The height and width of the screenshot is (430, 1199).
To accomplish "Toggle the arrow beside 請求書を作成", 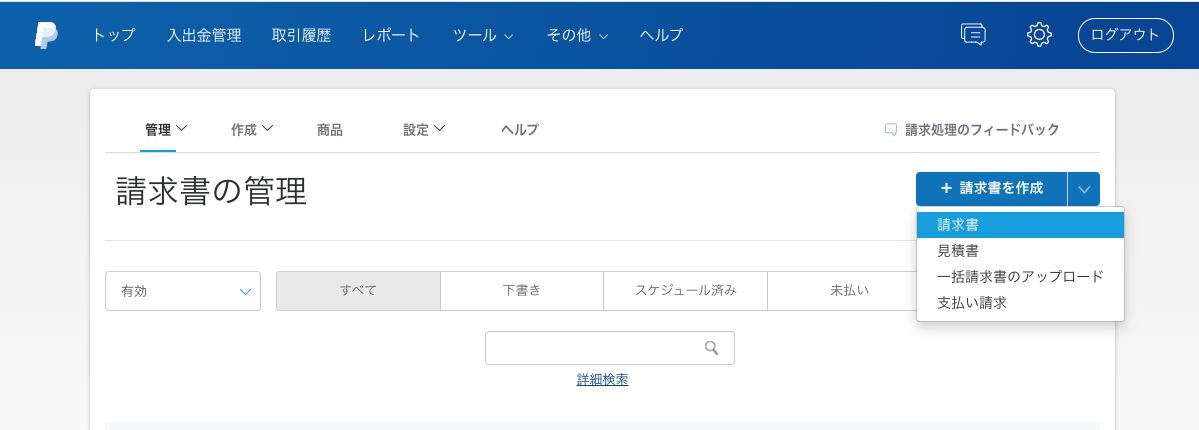I will tap(1084, 189).
